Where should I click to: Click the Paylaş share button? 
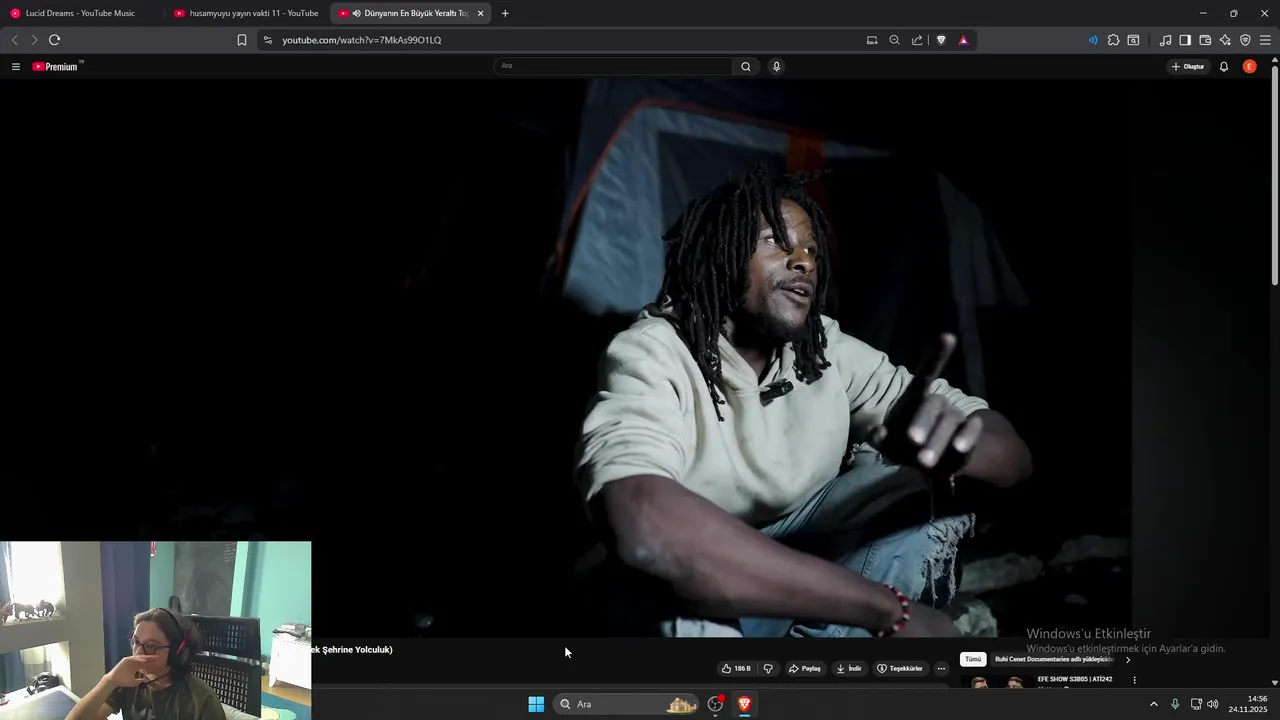805,669
